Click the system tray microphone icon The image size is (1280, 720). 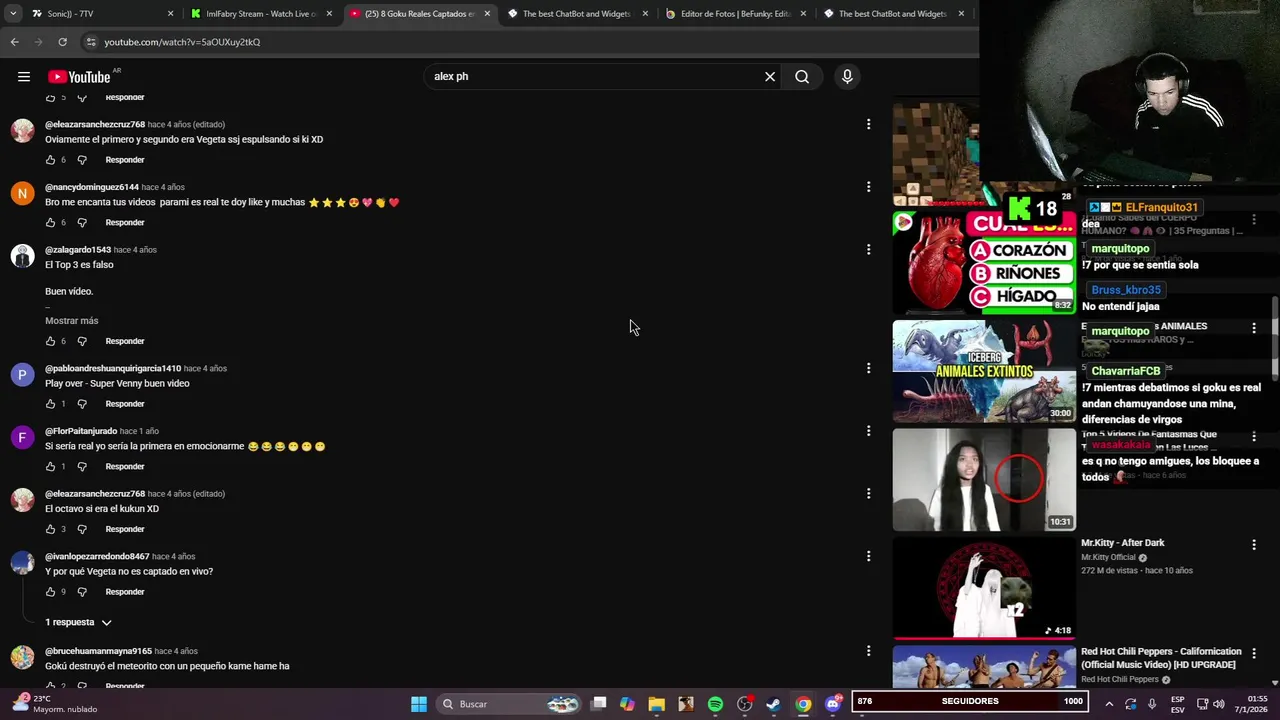tap(1152, 704)
